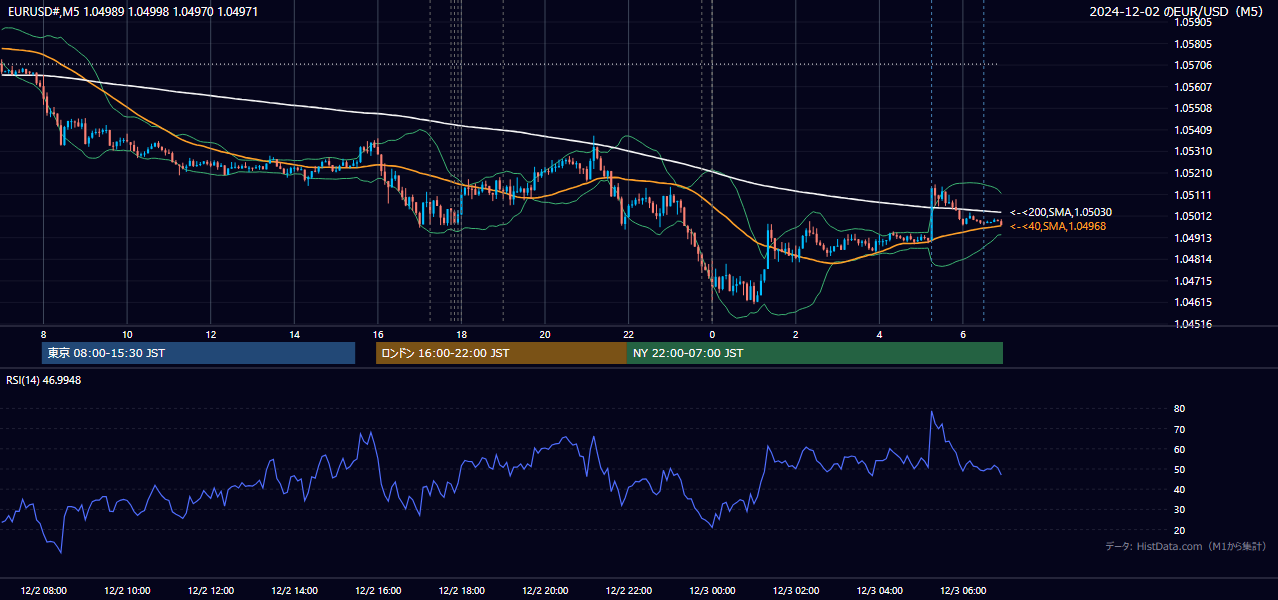
Task: Click price axis value 1.05111
Action: 1193,195
